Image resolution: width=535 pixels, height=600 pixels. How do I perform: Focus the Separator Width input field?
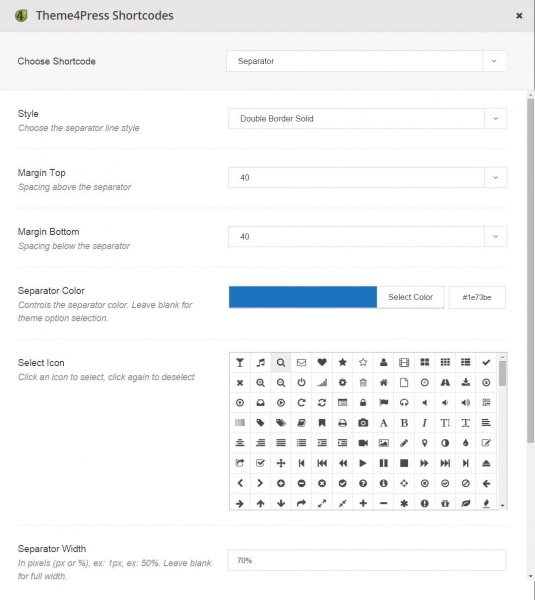[367, 560]
